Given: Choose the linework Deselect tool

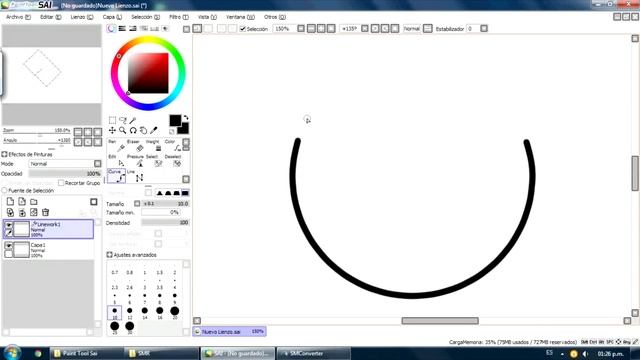Looking at the screenshot, I should (173, 161).
